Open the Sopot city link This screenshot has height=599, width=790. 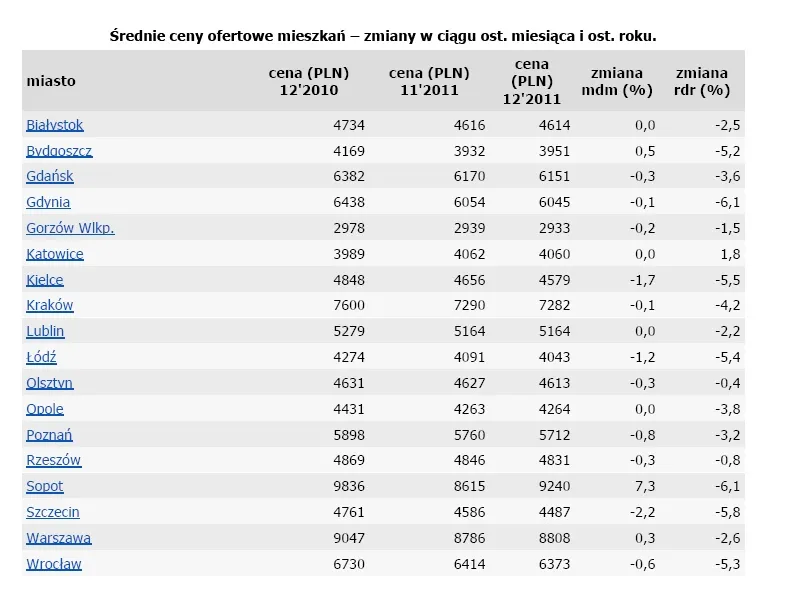(45, 486)
